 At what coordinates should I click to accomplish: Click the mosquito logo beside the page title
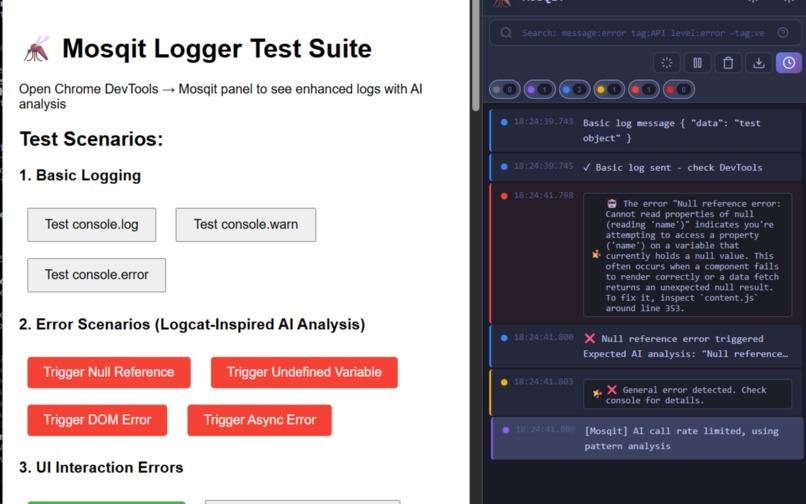[x=36, y=49]
